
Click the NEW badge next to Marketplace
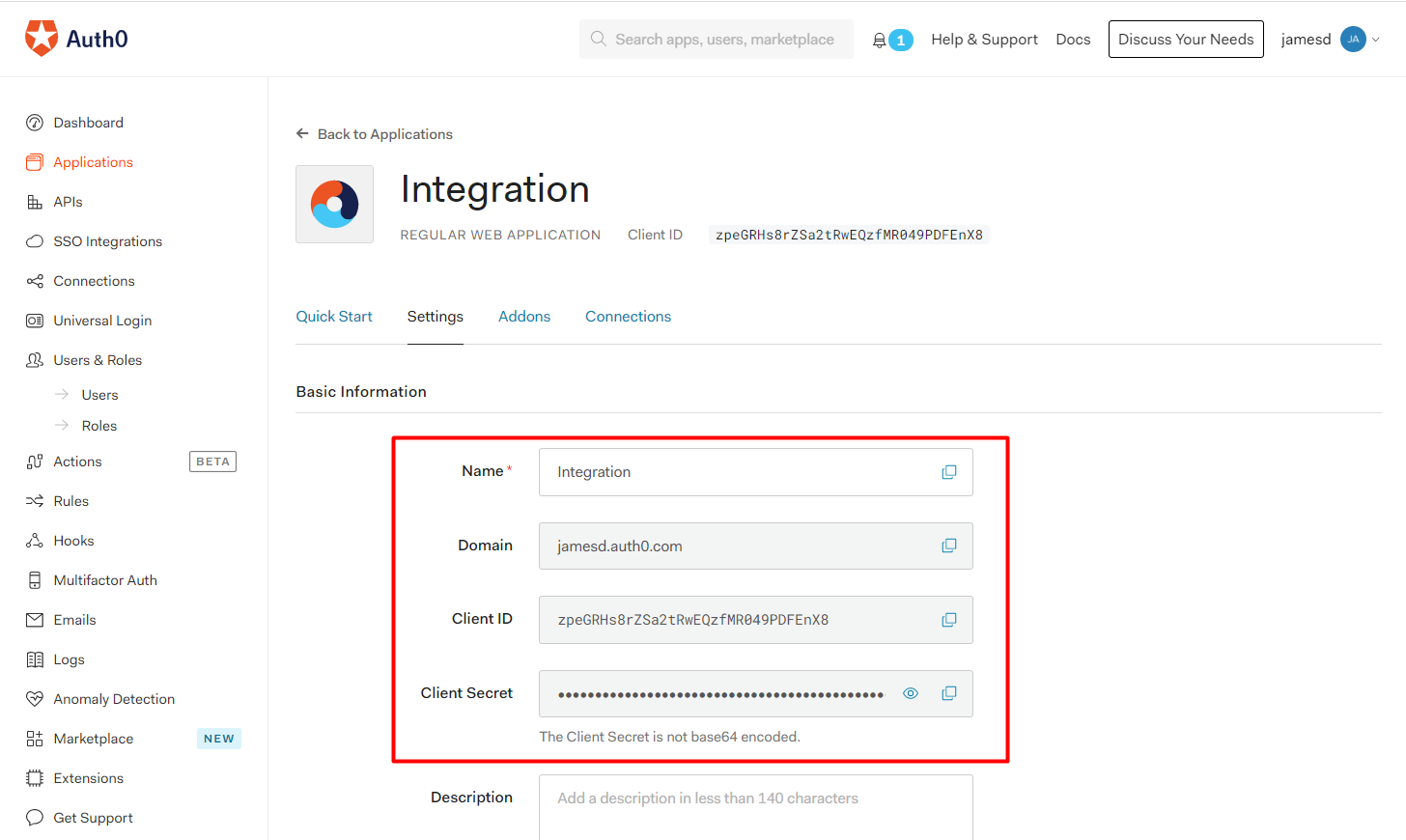[219, 739]
